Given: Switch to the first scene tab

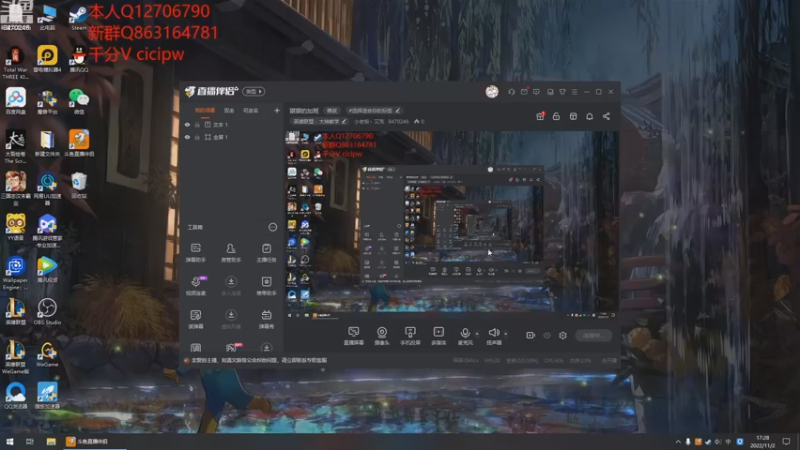Looking at the screenshot, I should [x=205, y=111].
